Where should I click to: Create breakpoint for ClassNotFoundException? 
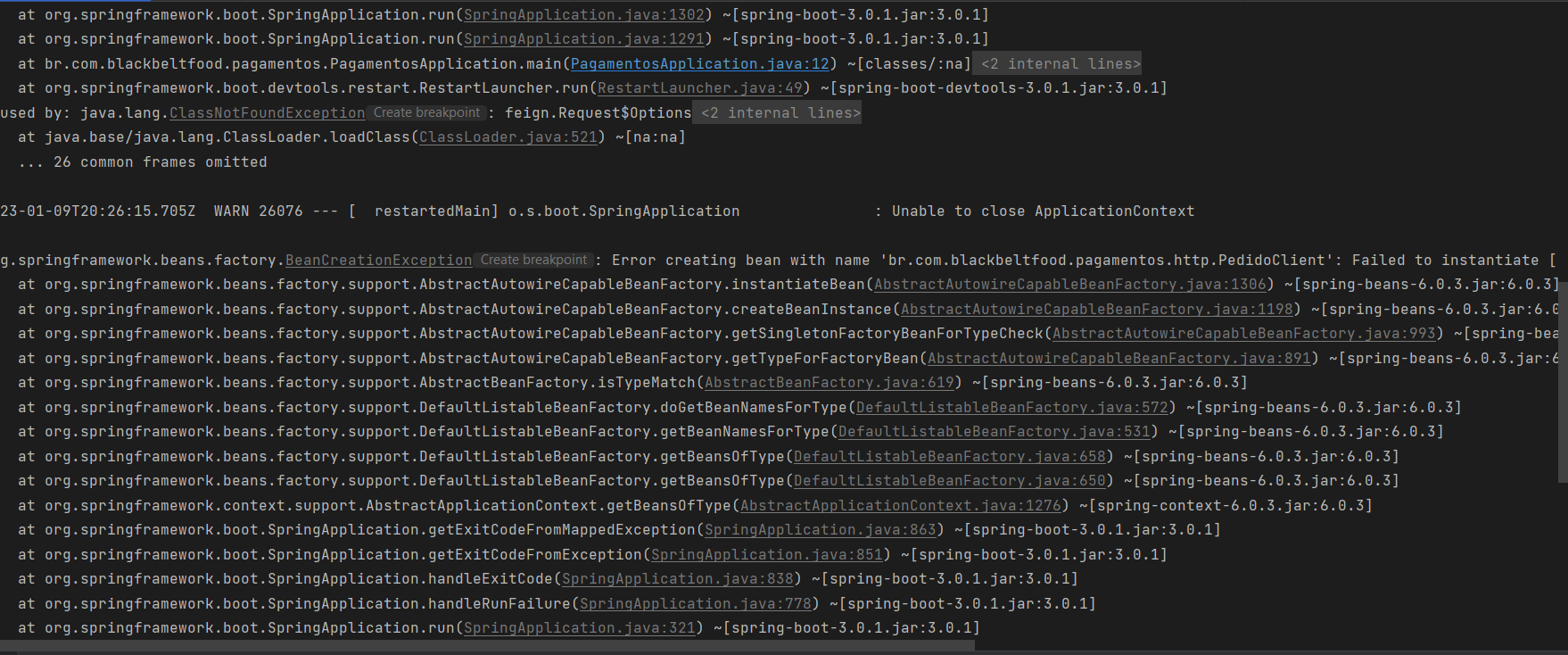coord(426,113)
